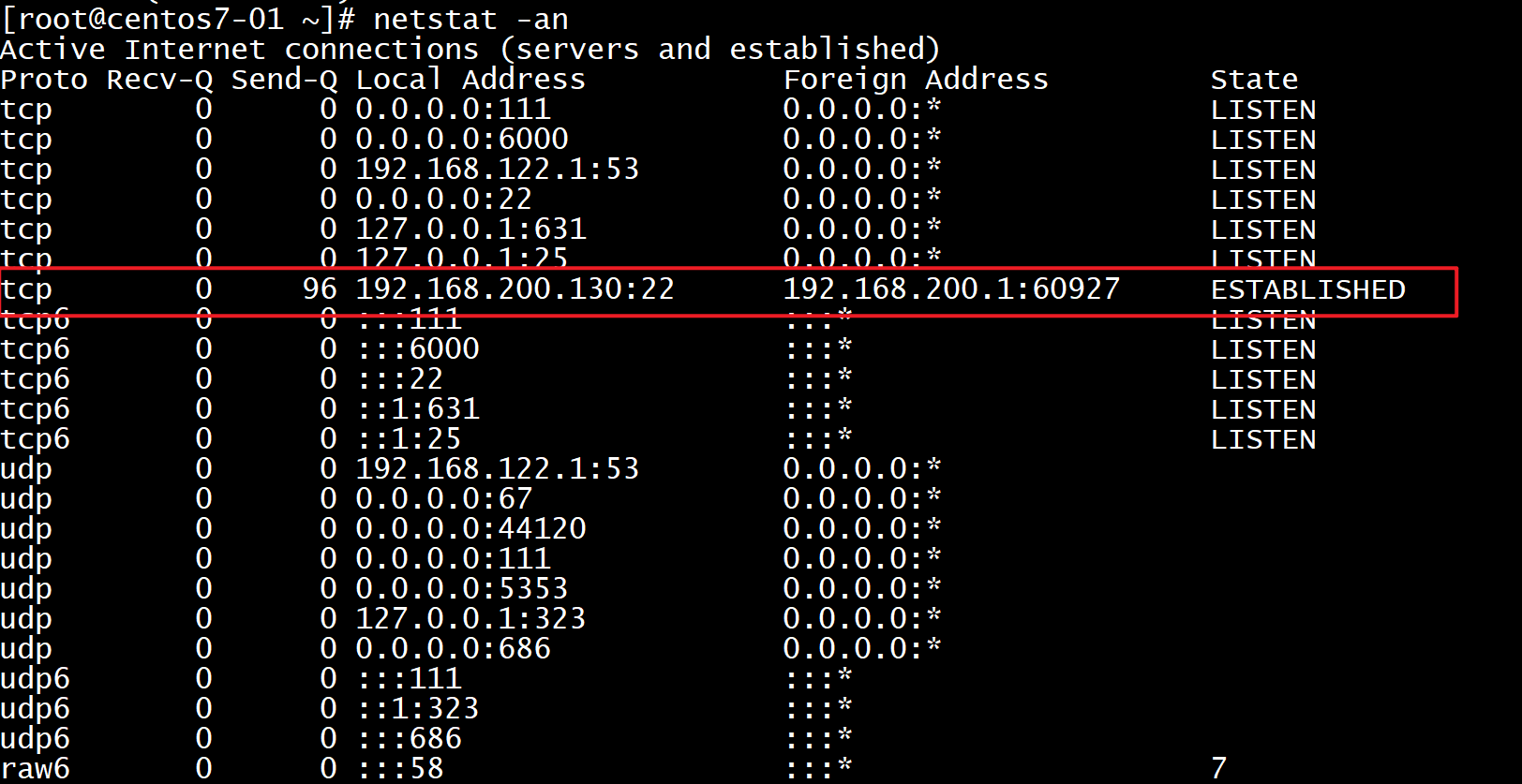The image size is (1522, 784).
Task: Click foreign address 192.168.200.1:60927
Action: pos(951,288)
